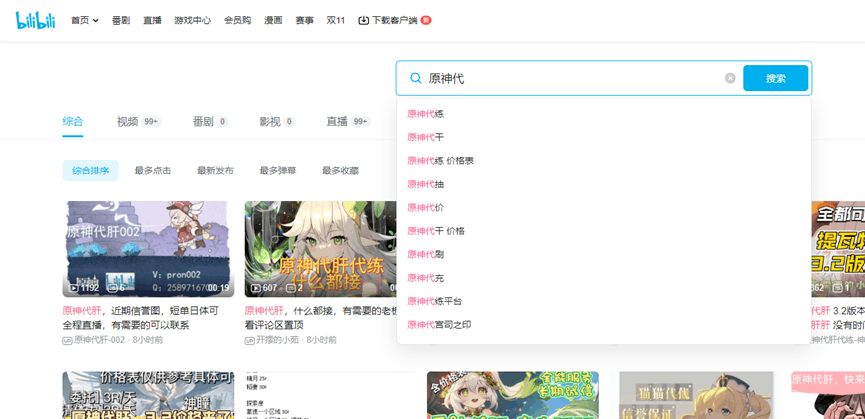Click the blue 搜索 button
Image resolution: width=865 pixels, height=419 pixels.
(776, 78)
